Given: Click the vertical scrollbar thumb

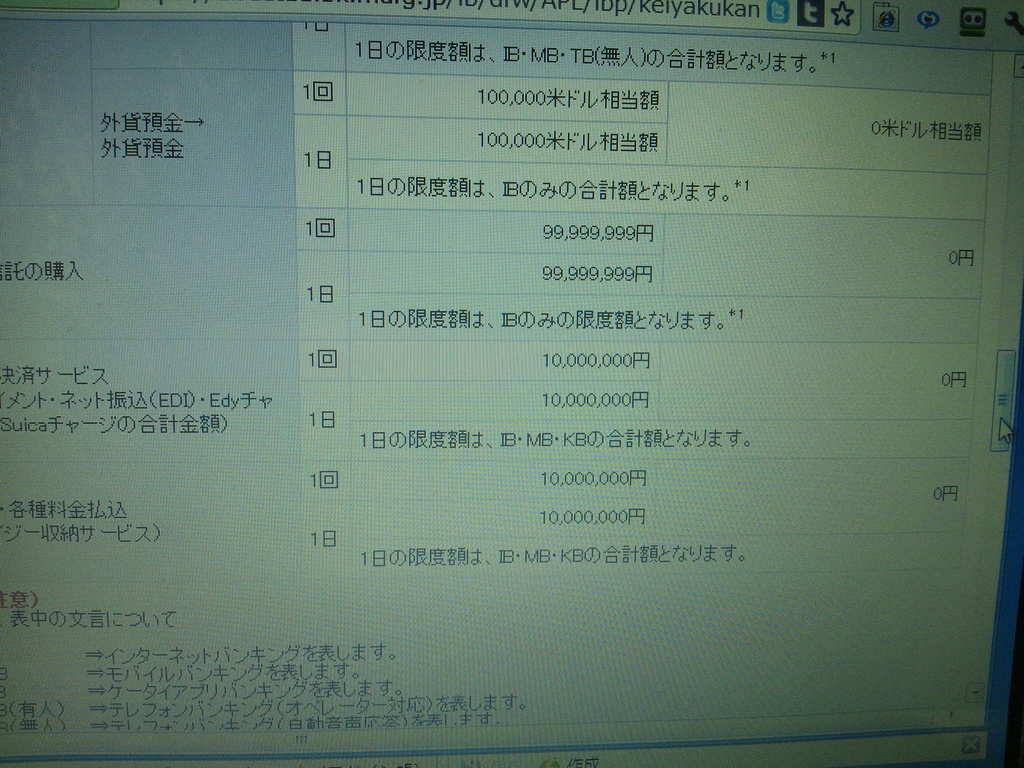Looking at the screenshot, I should coord(1005,400).
